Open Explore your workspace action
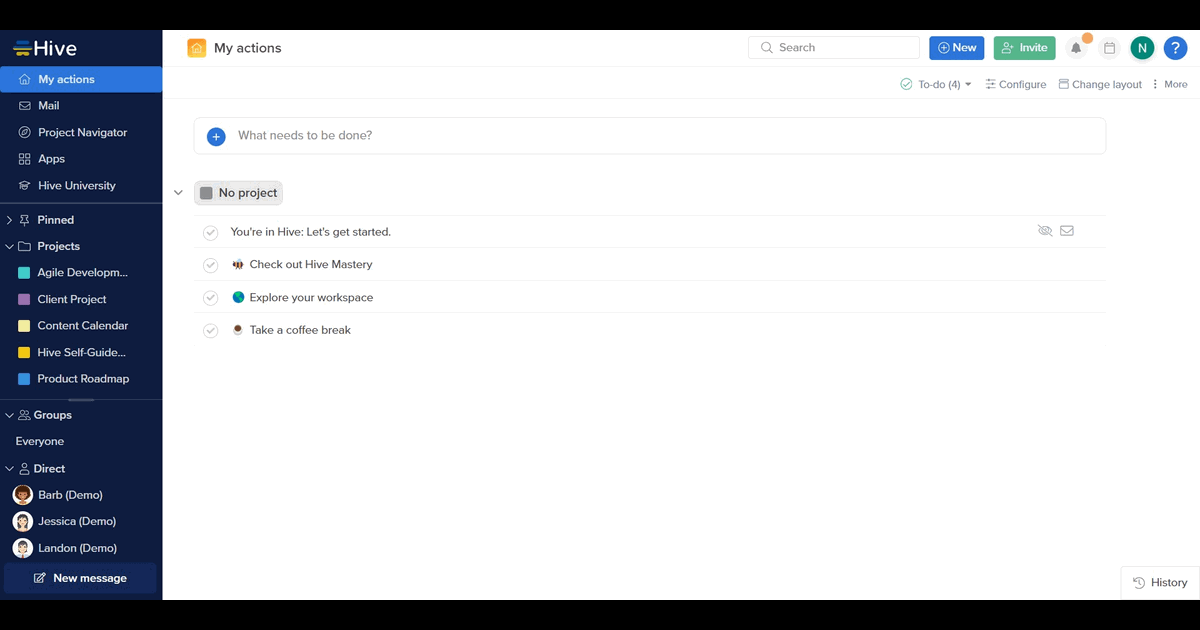The height and width of the screenshot is (630, 1200). point(311,298)
